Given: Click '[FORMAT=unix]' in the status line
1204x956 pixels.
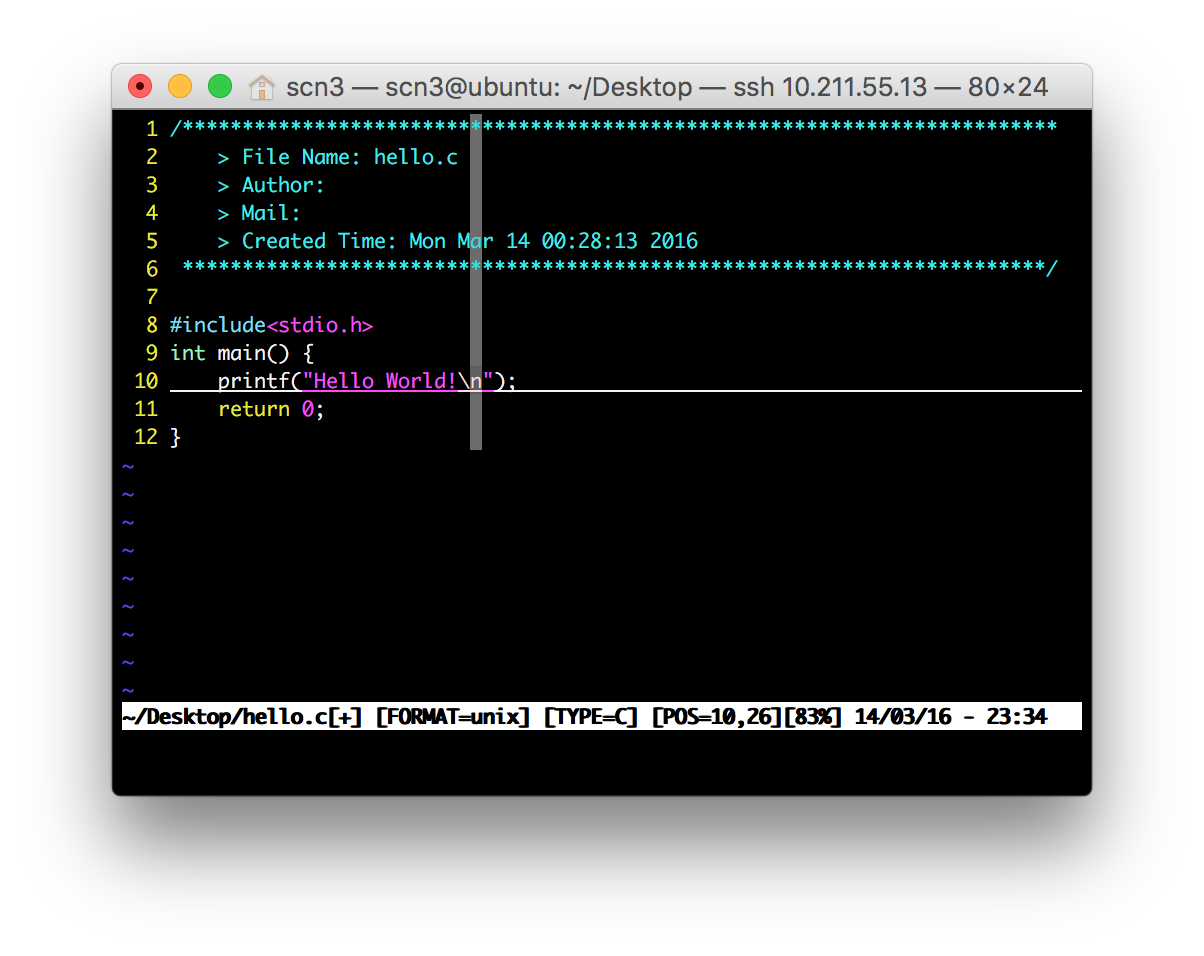Looking at the screenshot, I should point(452,717).
